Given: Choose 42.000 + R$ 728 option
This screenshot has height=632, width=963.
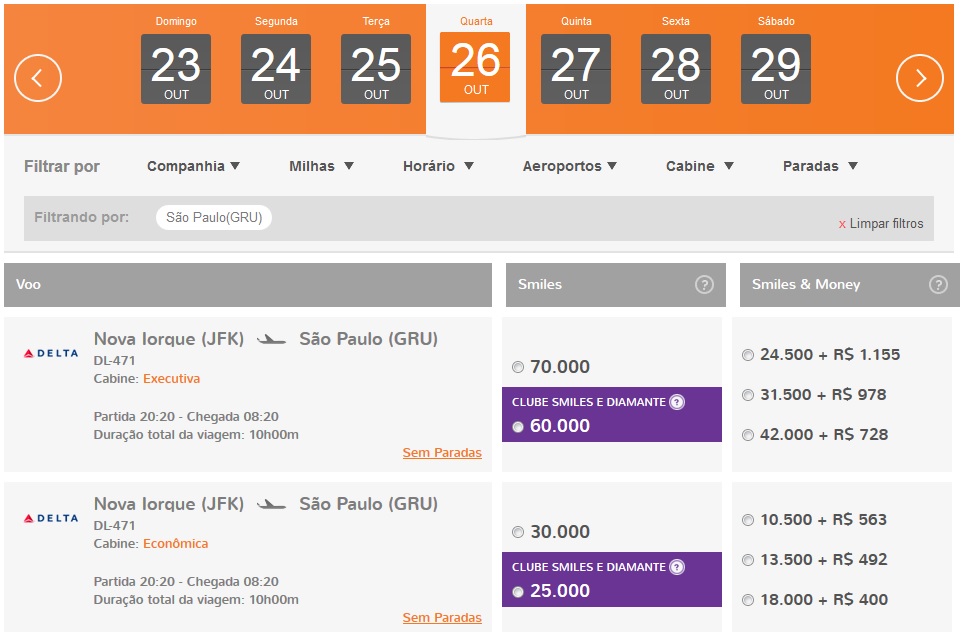Looking at the screenshot, I should click(x=747, y=435).
